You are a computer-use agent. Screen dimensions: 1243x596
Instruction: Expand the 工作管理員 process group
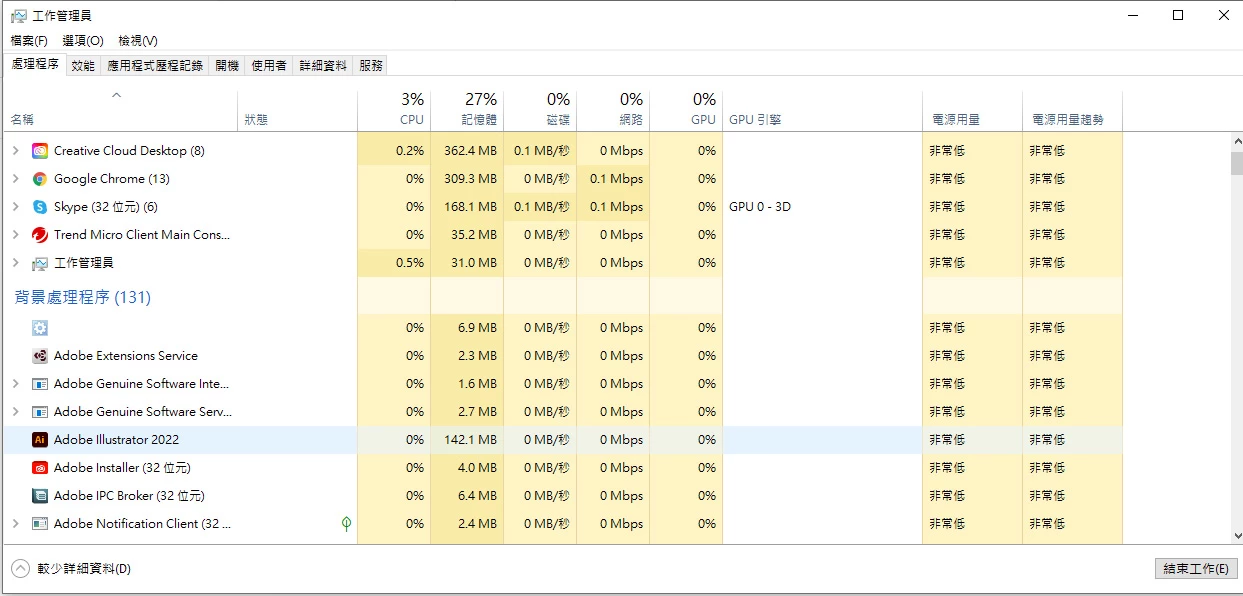click(x=15, y=263)
